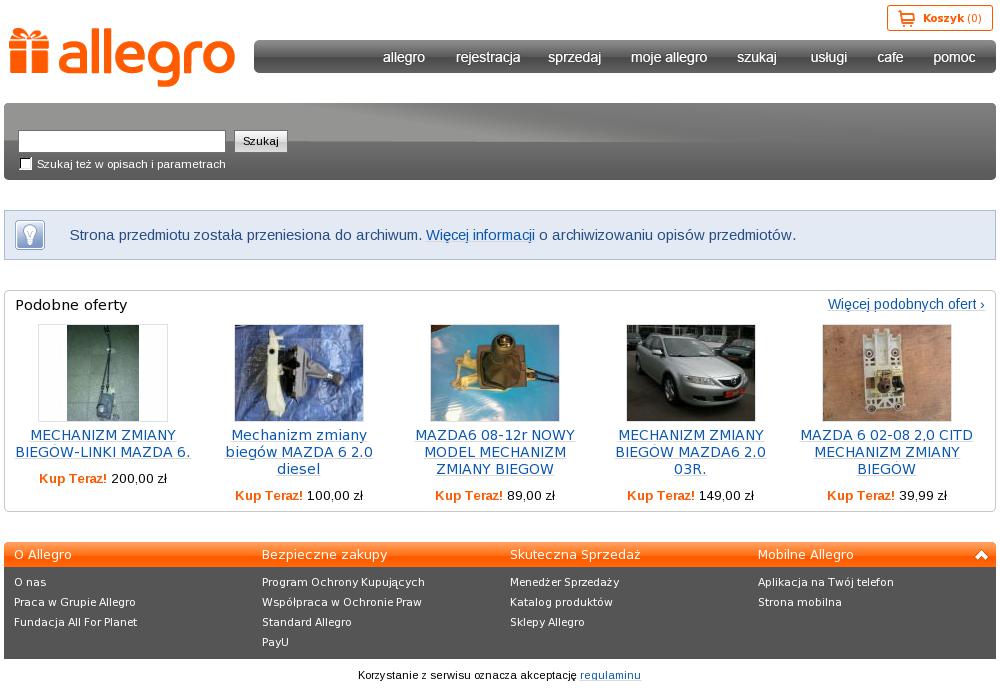Click the 39,99 zł price text
The width and height of the screenshot is (1000, 695).
coord(923,496)
